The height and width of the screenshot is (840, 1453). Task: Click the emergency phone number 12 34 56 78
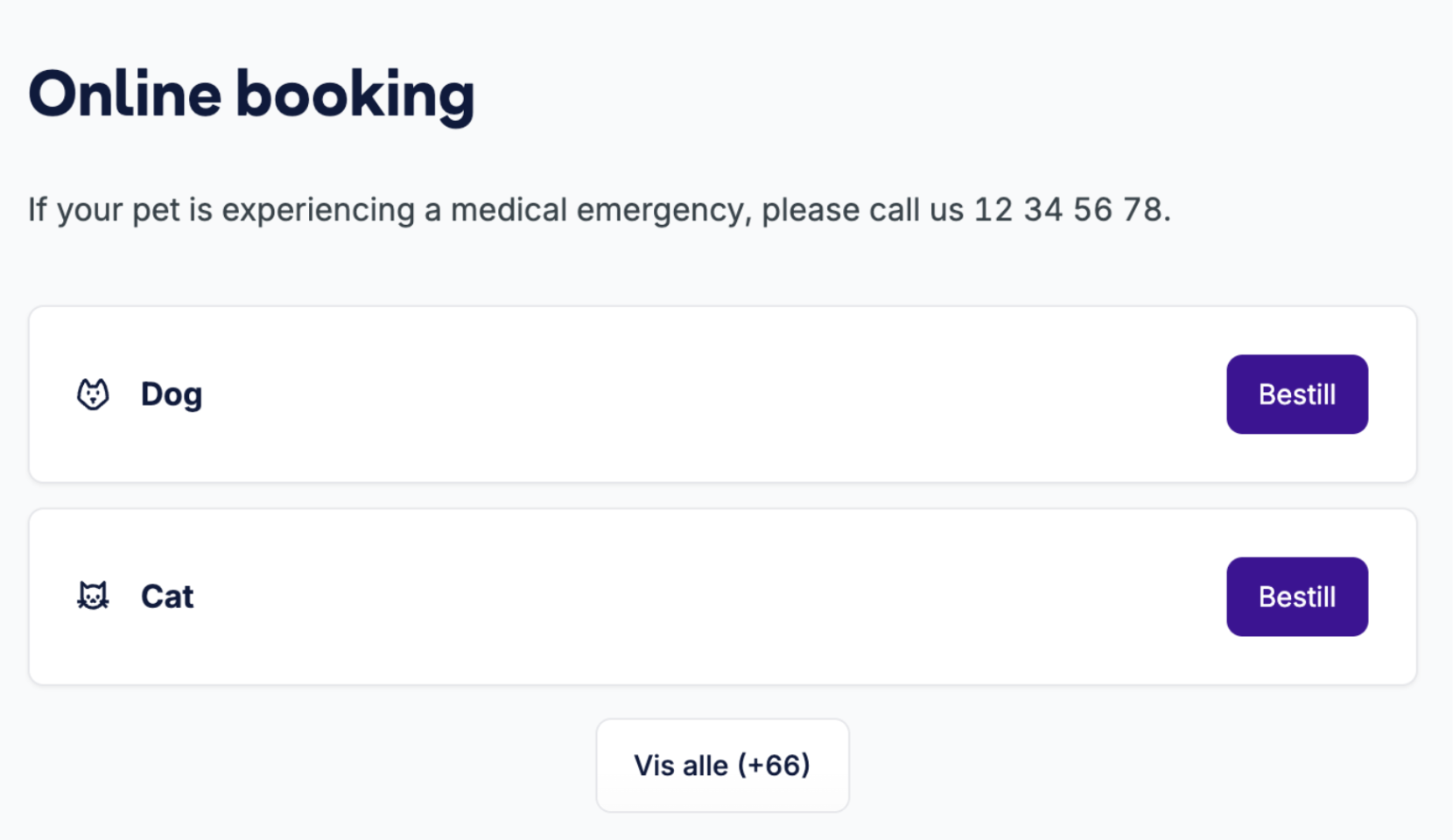[x=1070, y=209]
